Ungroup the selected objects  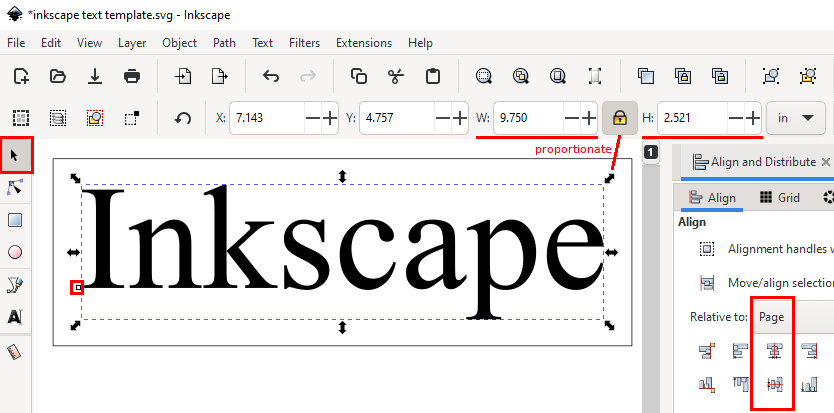coord(808,76)
